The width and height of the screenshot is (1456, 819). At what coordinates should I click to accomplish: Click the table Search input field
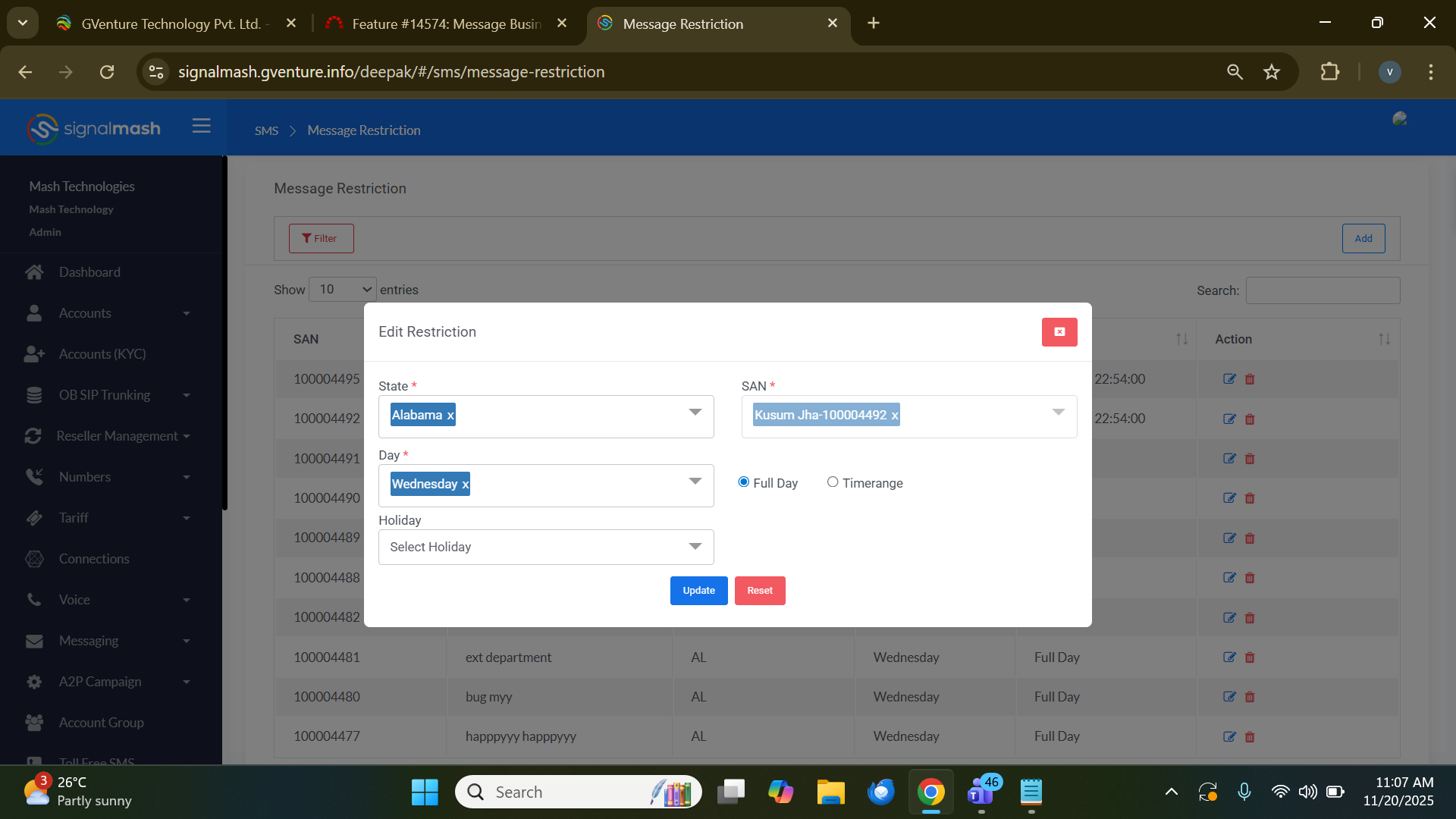1323,290
